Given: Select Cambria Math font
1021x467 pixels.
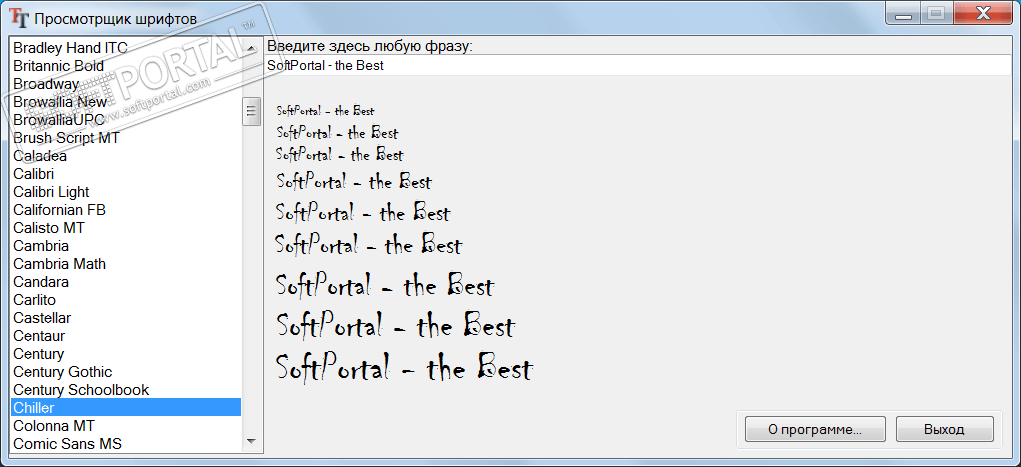Looking at the screenshot, I should pyautogui.click(x=126, y=264).
